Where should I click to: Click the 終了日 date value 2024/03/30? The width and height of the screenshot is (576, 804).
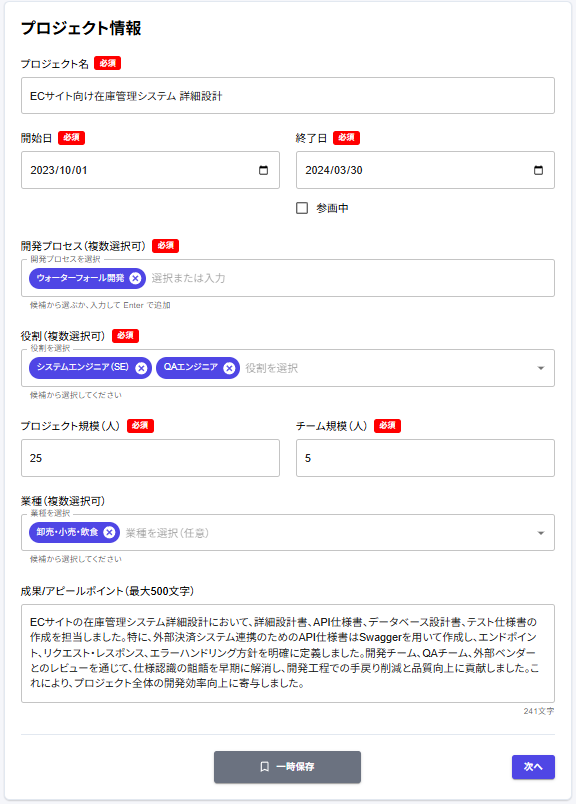coord(334,170)
